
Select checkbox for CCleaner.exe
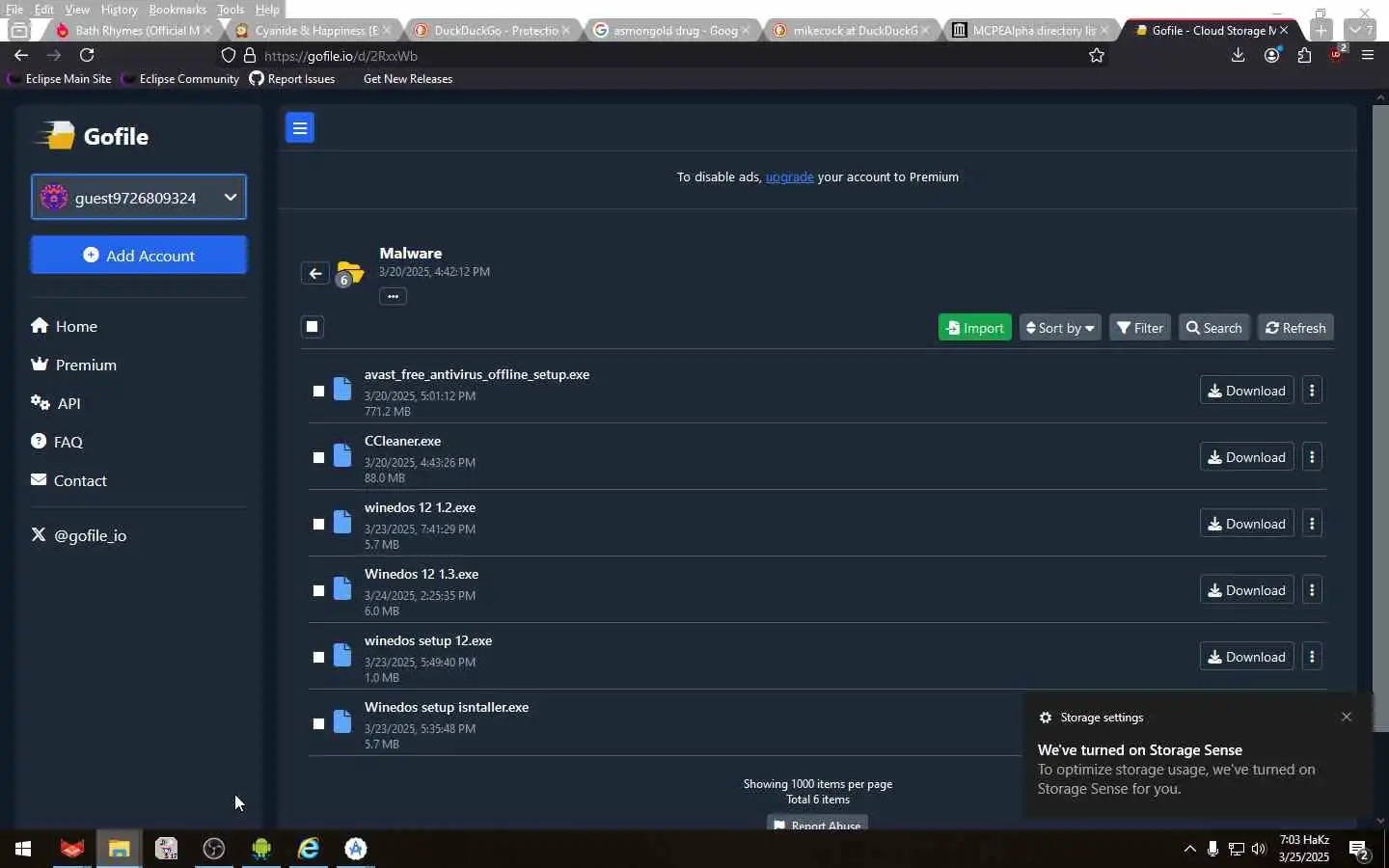point(318,458)
